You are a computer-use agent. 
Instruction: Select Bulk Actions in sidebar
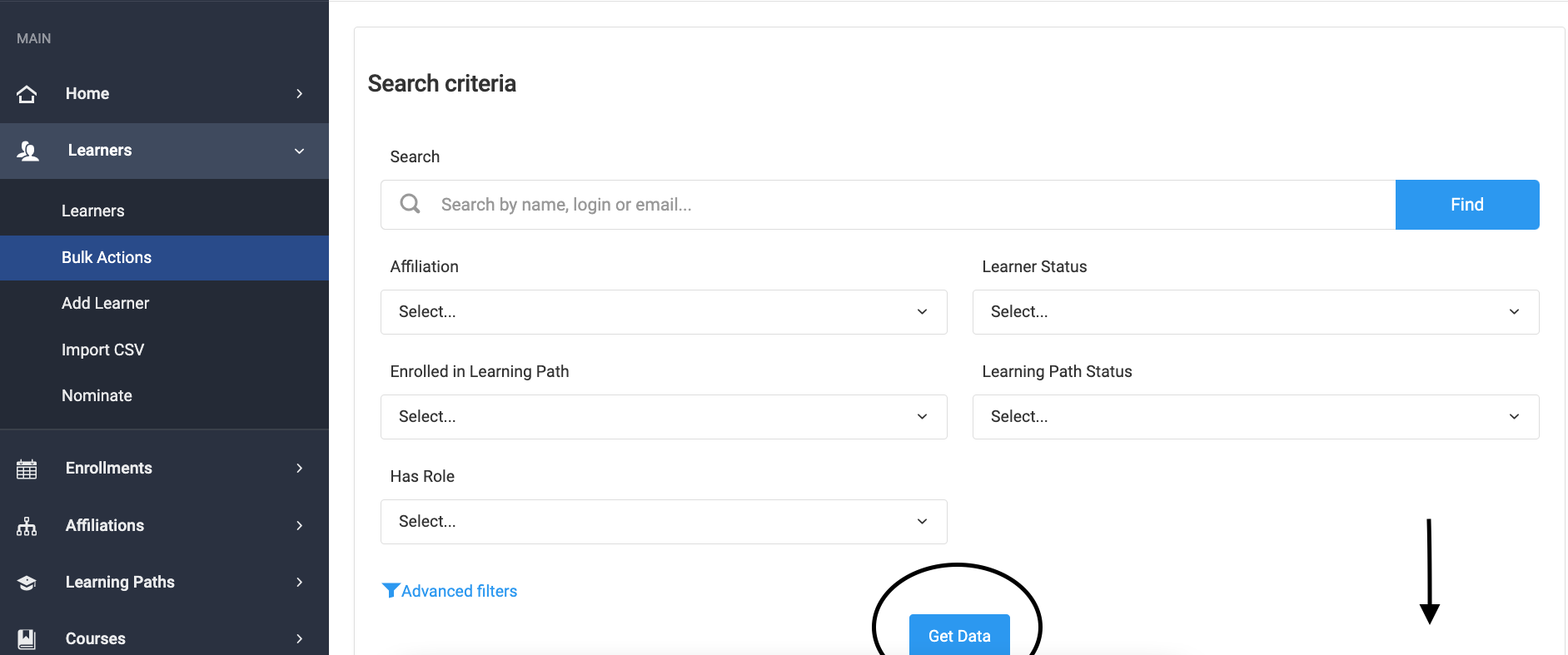(x=107, y=258)
